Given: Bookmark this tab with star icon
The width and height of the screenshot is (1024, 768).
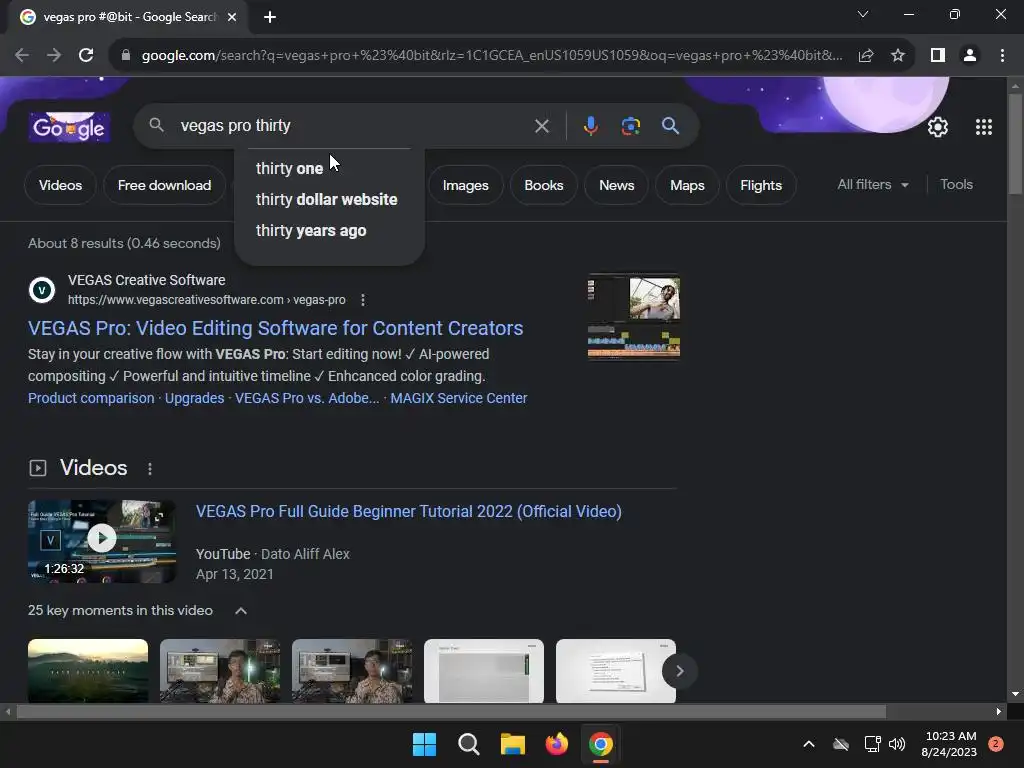Looking at the screenshot, I should [x=898, y=56].
